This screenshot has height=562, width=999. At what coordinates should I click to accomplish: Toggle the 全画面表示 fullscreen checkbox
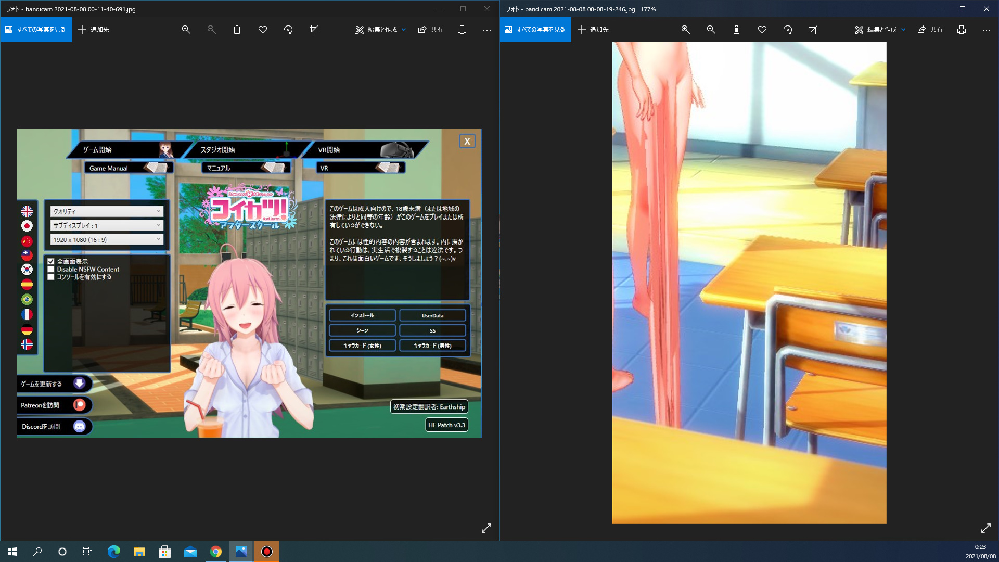51,261
